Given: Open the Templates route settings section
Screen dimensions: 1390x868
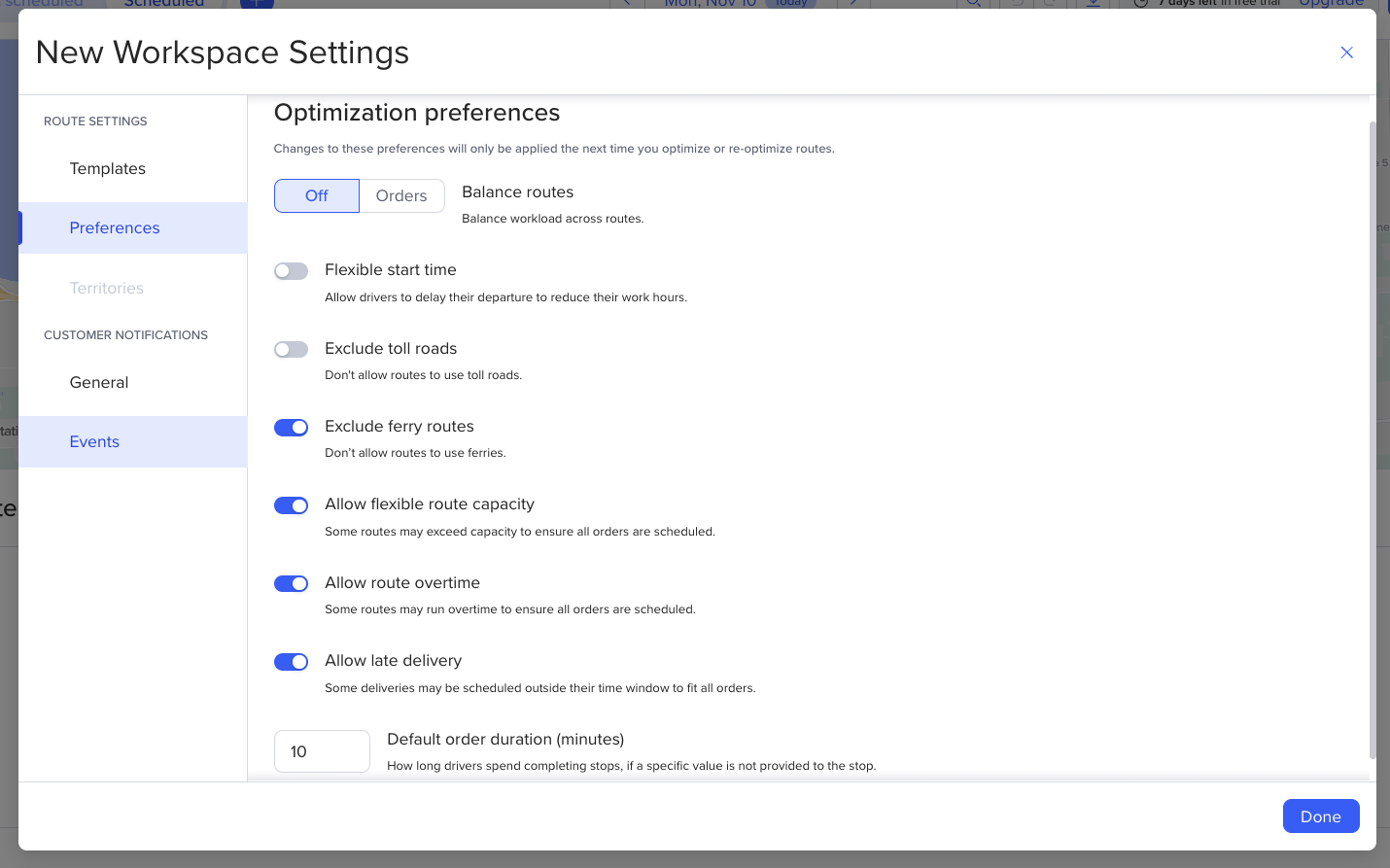Looking at the screenshot, I should [108, 169].
